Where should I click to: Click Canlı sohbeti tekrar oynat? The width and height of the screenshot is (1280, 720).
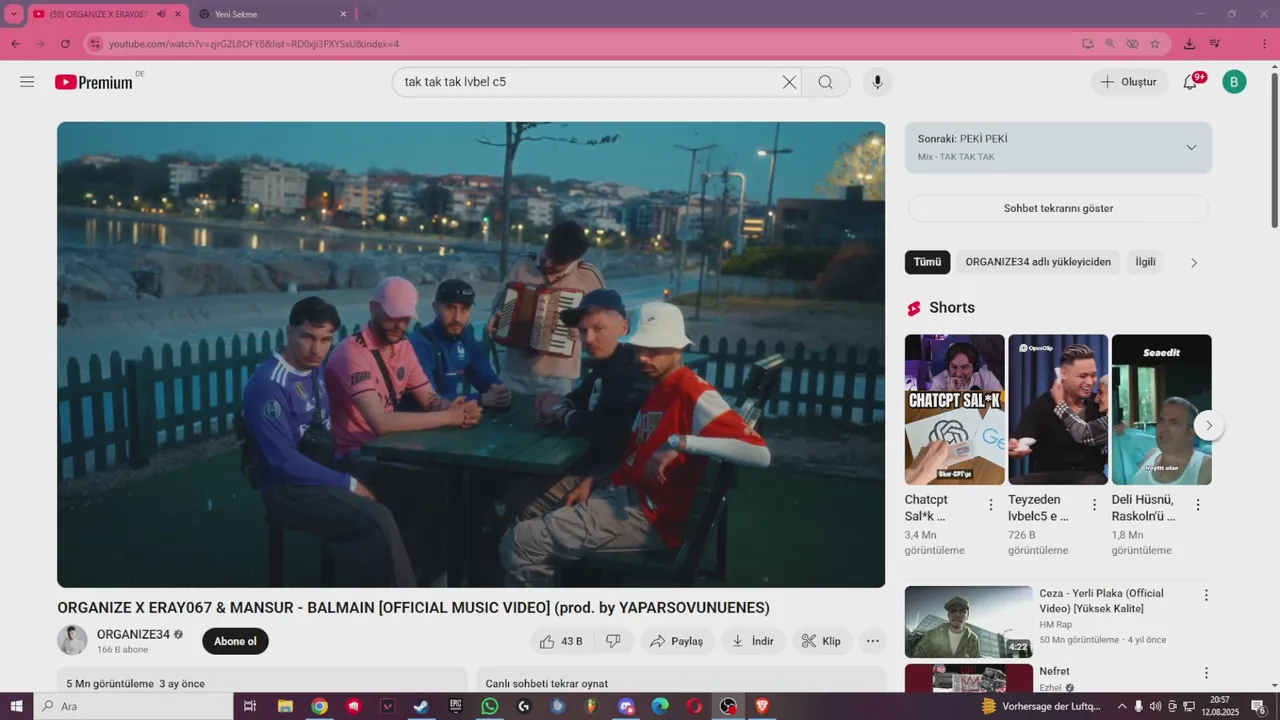click(547, 683)
